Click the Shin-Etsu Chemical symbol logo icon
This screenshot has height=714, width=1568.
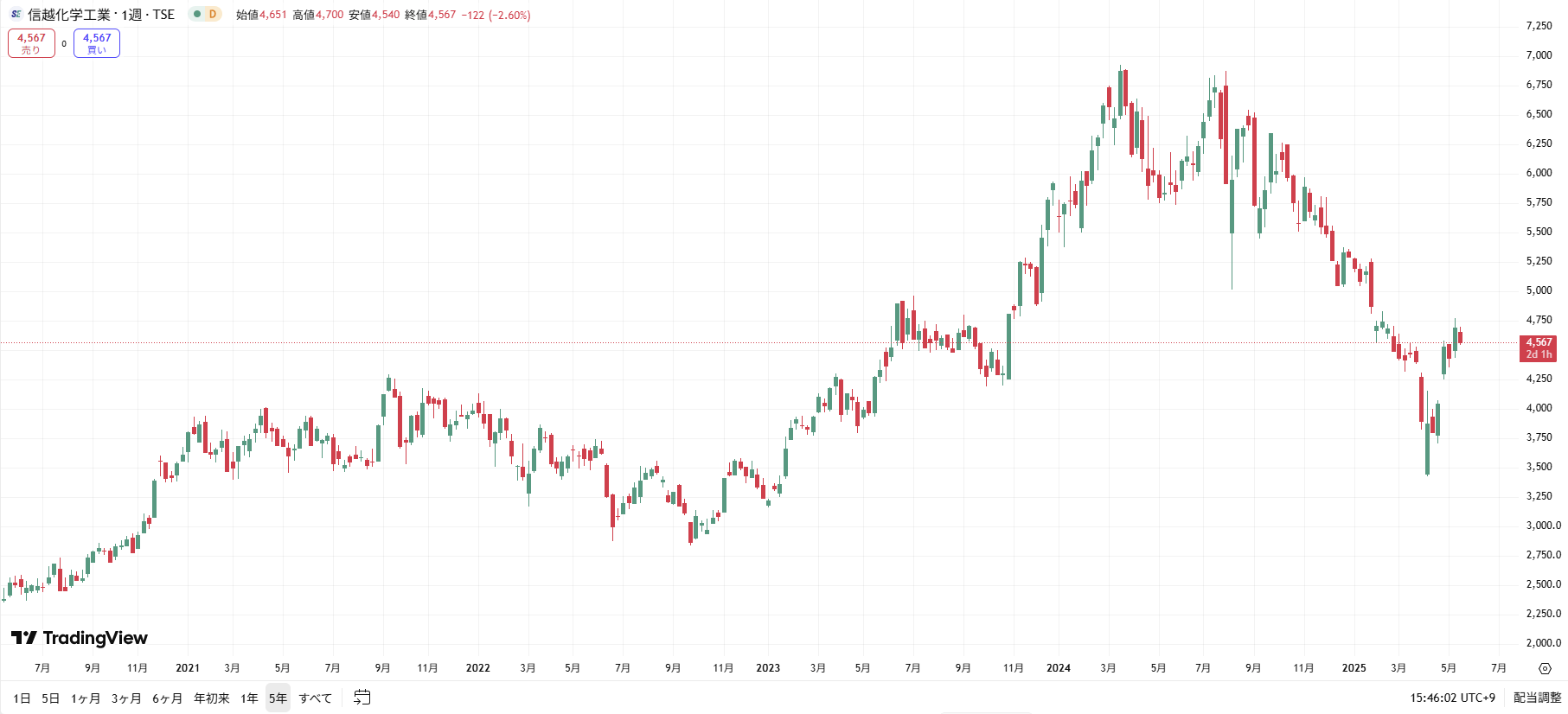[16, 14]
